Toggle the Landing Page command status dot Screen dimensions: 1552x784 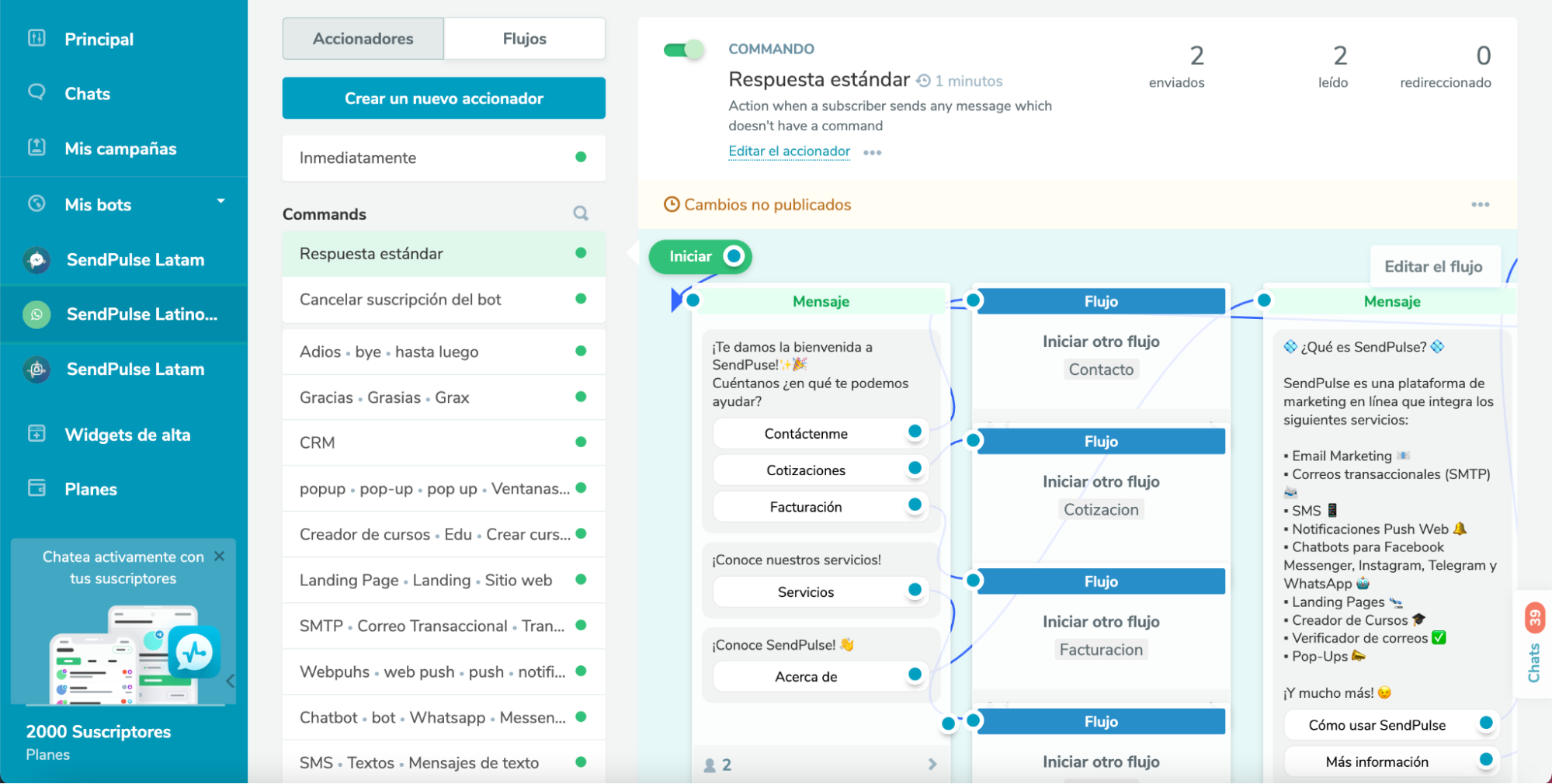click(581, 579)
